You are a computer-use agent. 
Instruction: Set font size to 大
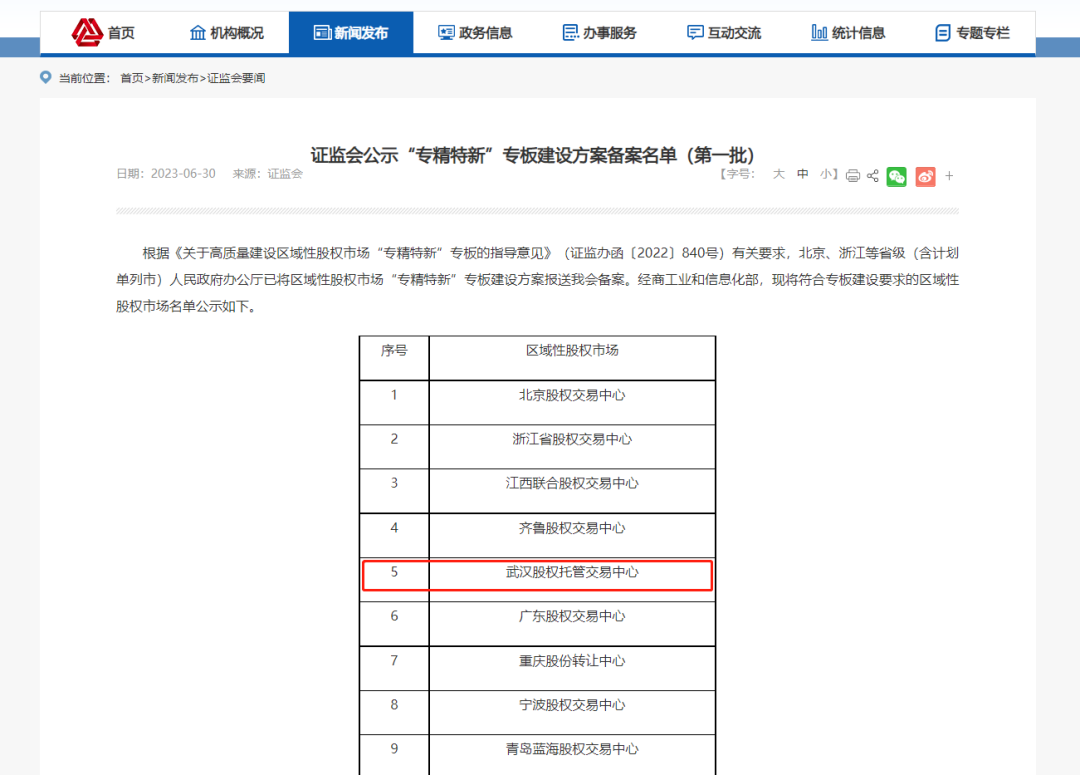[x=778, y=174]
